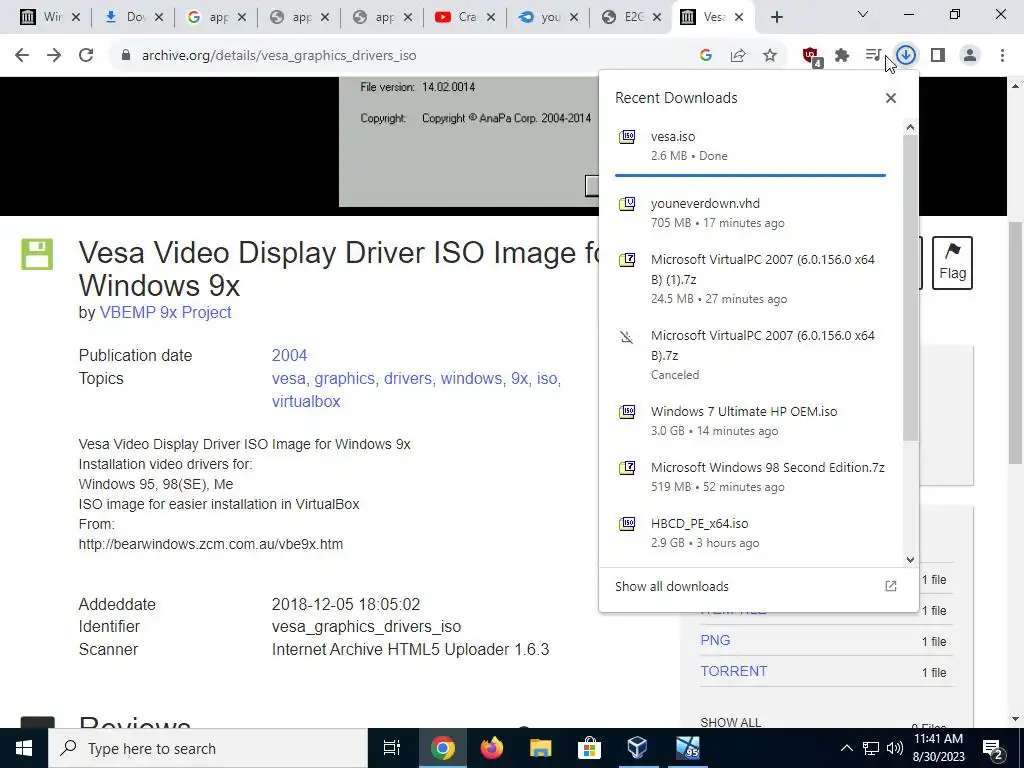Bookmark this page with the star icon
Viewport: 1024px width, 768px height.
(x=770, y=56)
